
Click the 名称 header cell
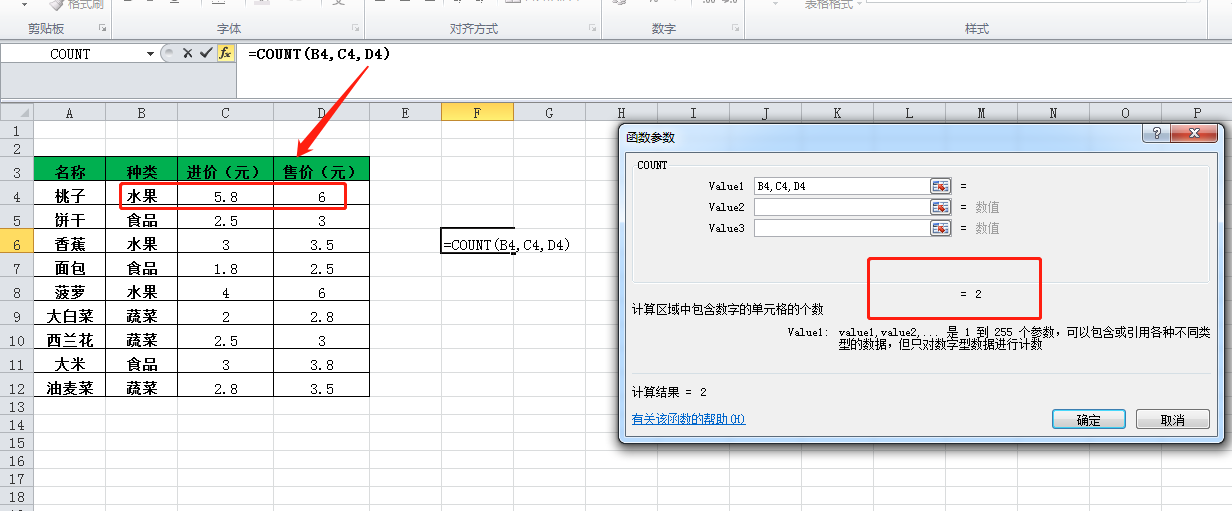69,171
